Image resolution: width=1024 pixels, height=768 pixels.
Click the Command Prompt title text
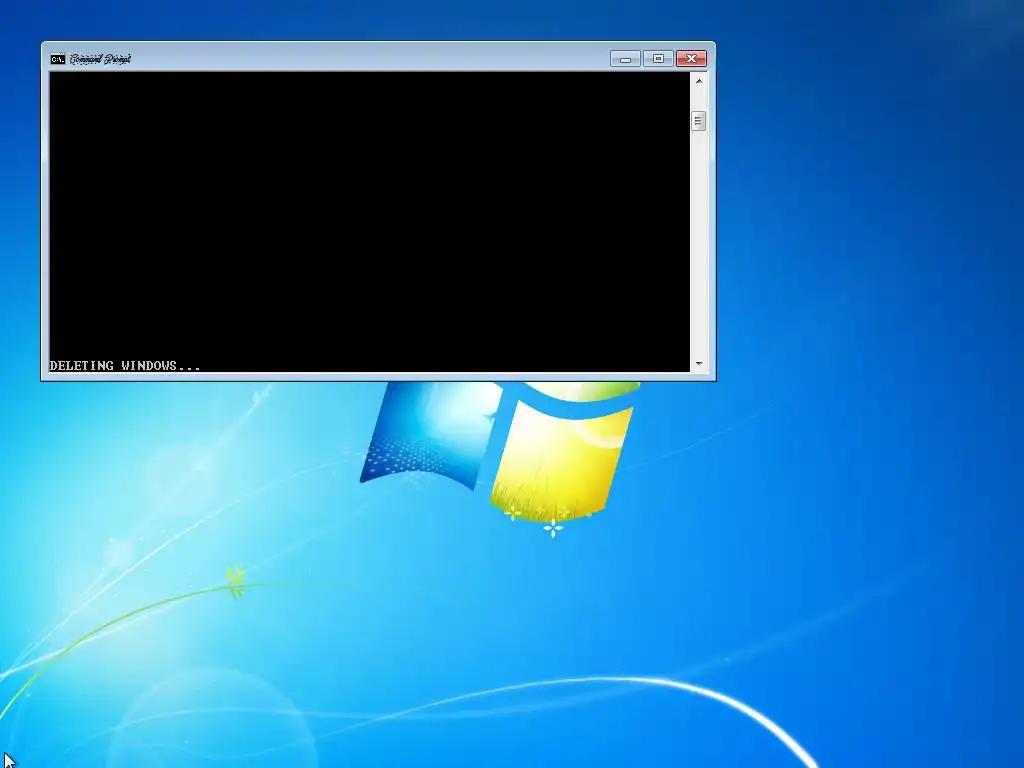point(100,59)
